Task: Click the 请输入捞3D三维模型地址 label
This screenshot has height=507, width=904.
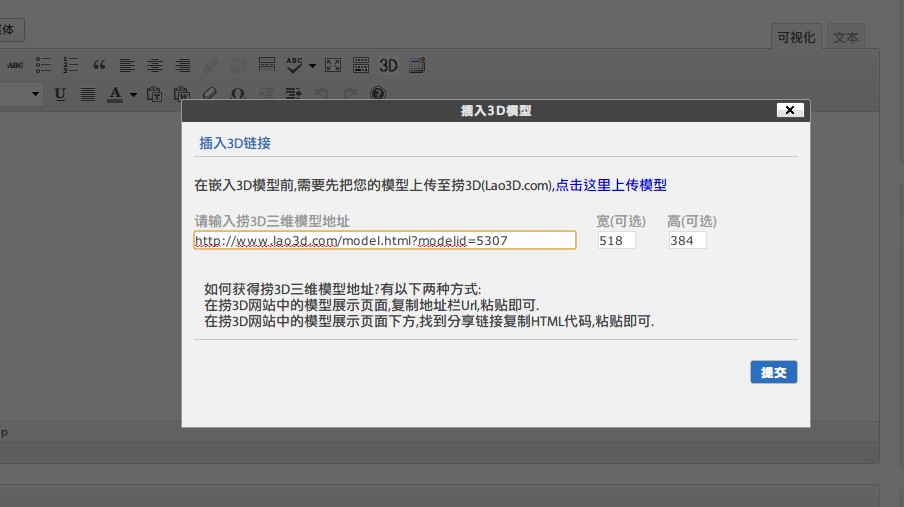Action: pos(272,221)
